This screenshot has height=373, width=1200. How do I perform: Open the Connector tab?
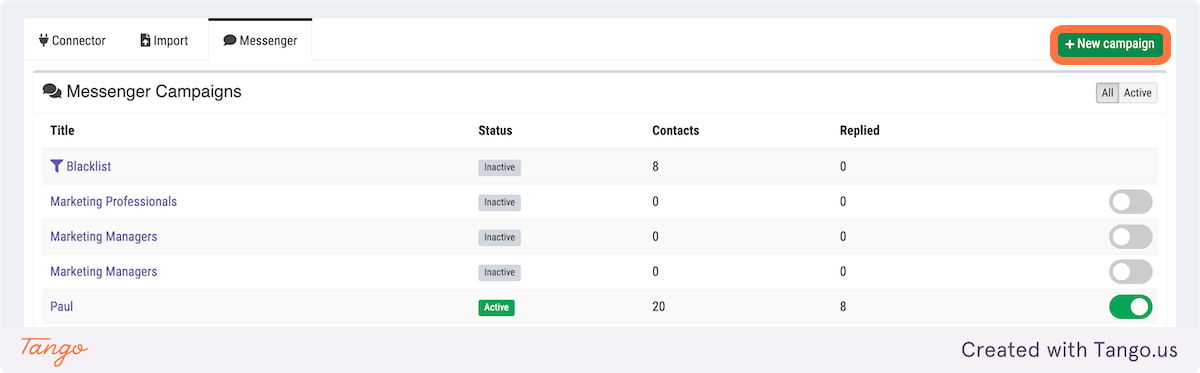(x=72, y=41)
